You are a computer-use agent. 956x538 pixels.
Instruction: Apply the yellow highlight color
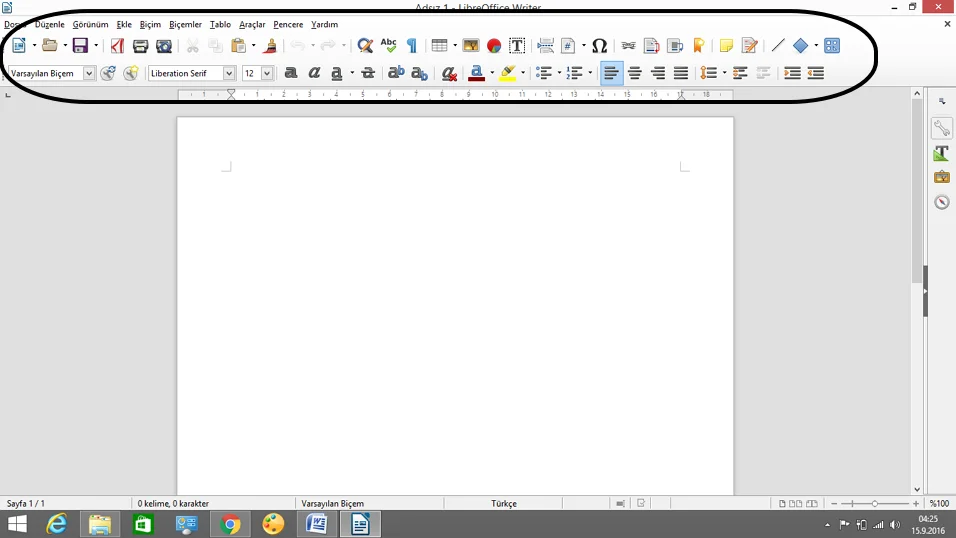point(507,73)
